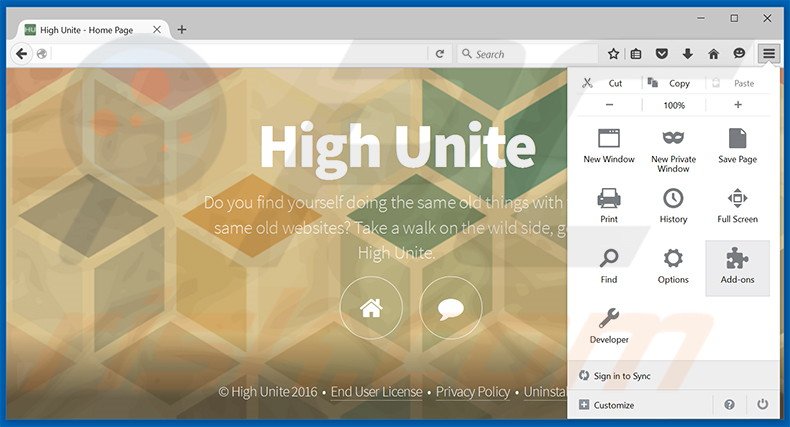Open a New Window
Image resolution: width=790 pixels, height=427 pixels.
pyautogui.click(x=609, y=146)
